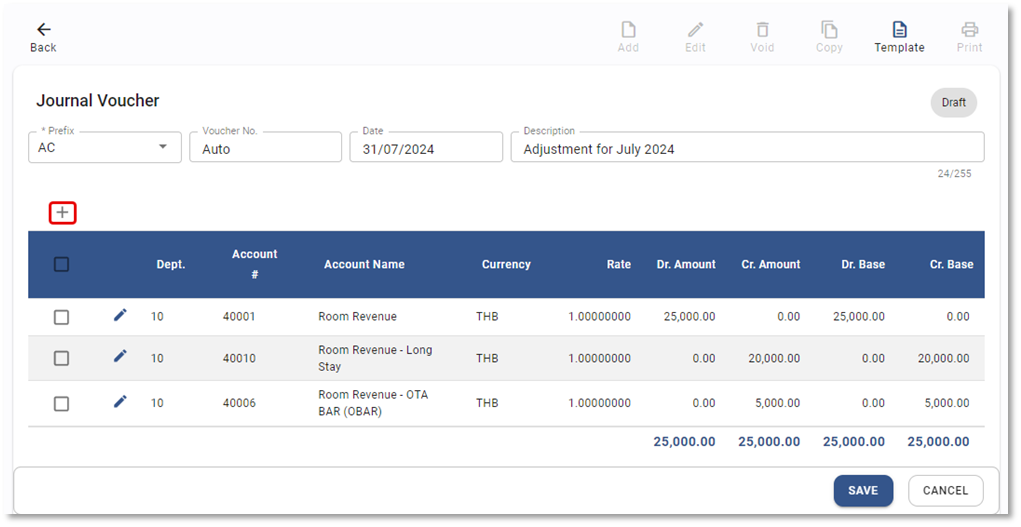The image size is (1021, 527).
Task: Select the checkbox for account 40006
Action: (61, 404)
